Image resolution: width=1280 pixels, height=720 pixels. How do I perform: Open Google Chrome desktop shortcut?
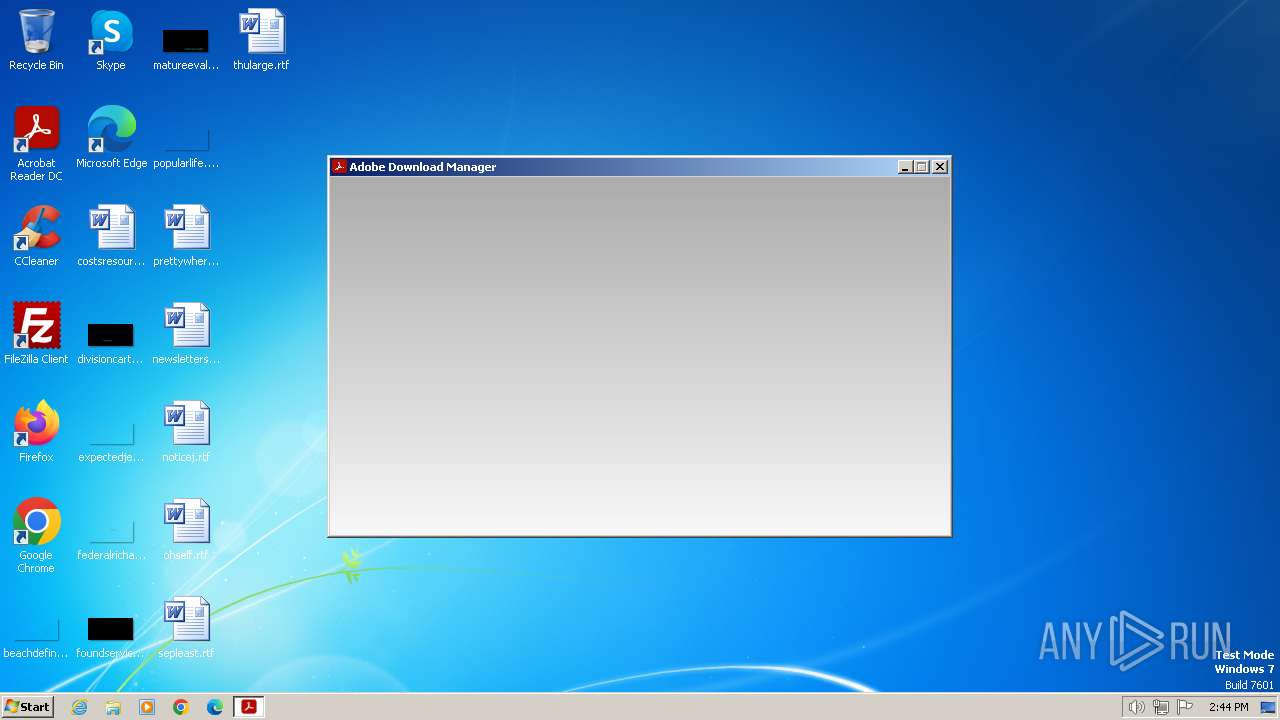(x=36, y=536)
